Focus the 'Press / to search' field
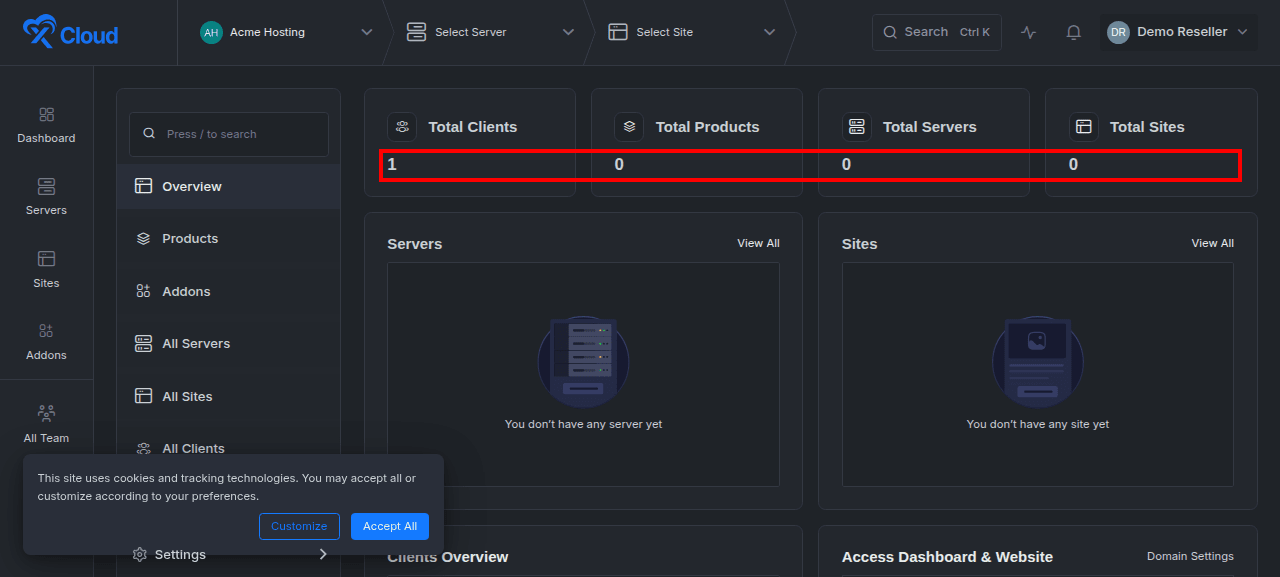 coord(229,134)
